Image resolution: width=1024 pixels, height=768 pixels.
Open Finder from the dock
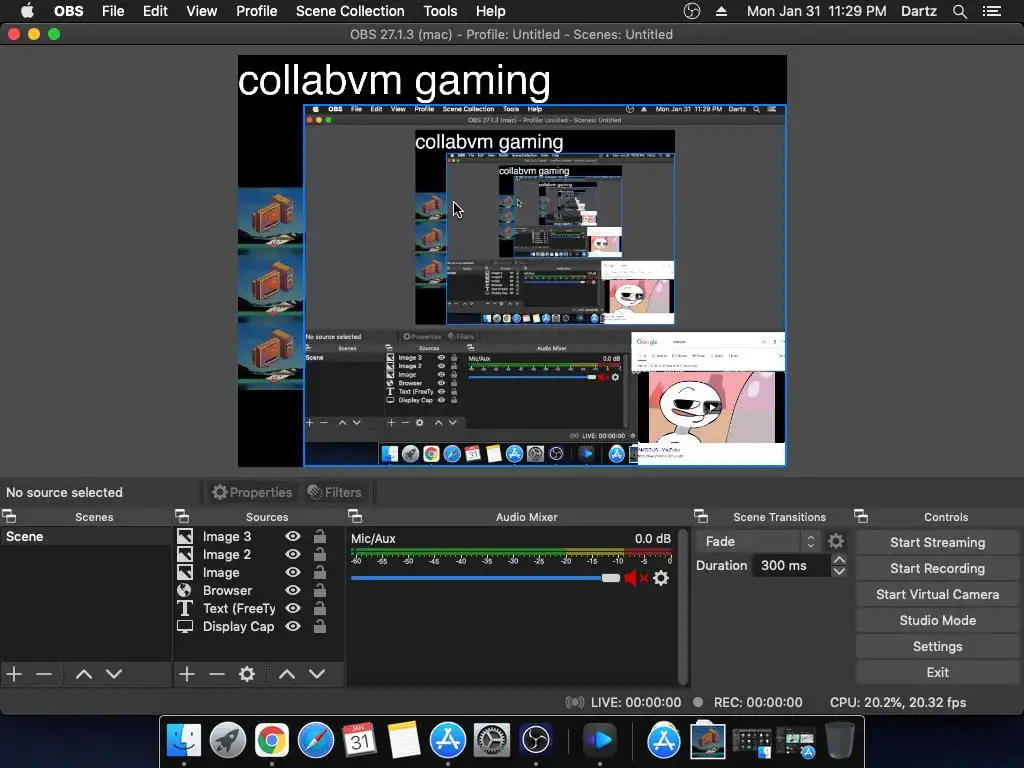click(x=184, y=741)
